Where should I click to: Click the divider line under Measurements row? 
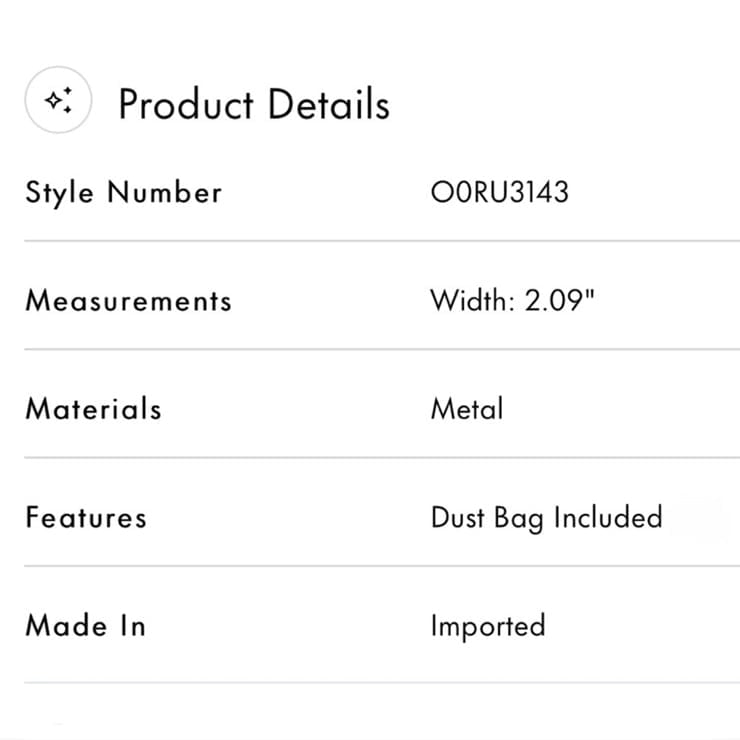(x=382, y=349)
